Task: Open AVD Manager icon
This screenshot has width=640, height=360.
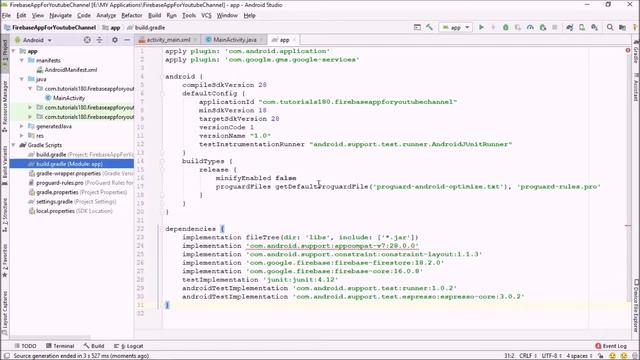Action: point(582,27)
